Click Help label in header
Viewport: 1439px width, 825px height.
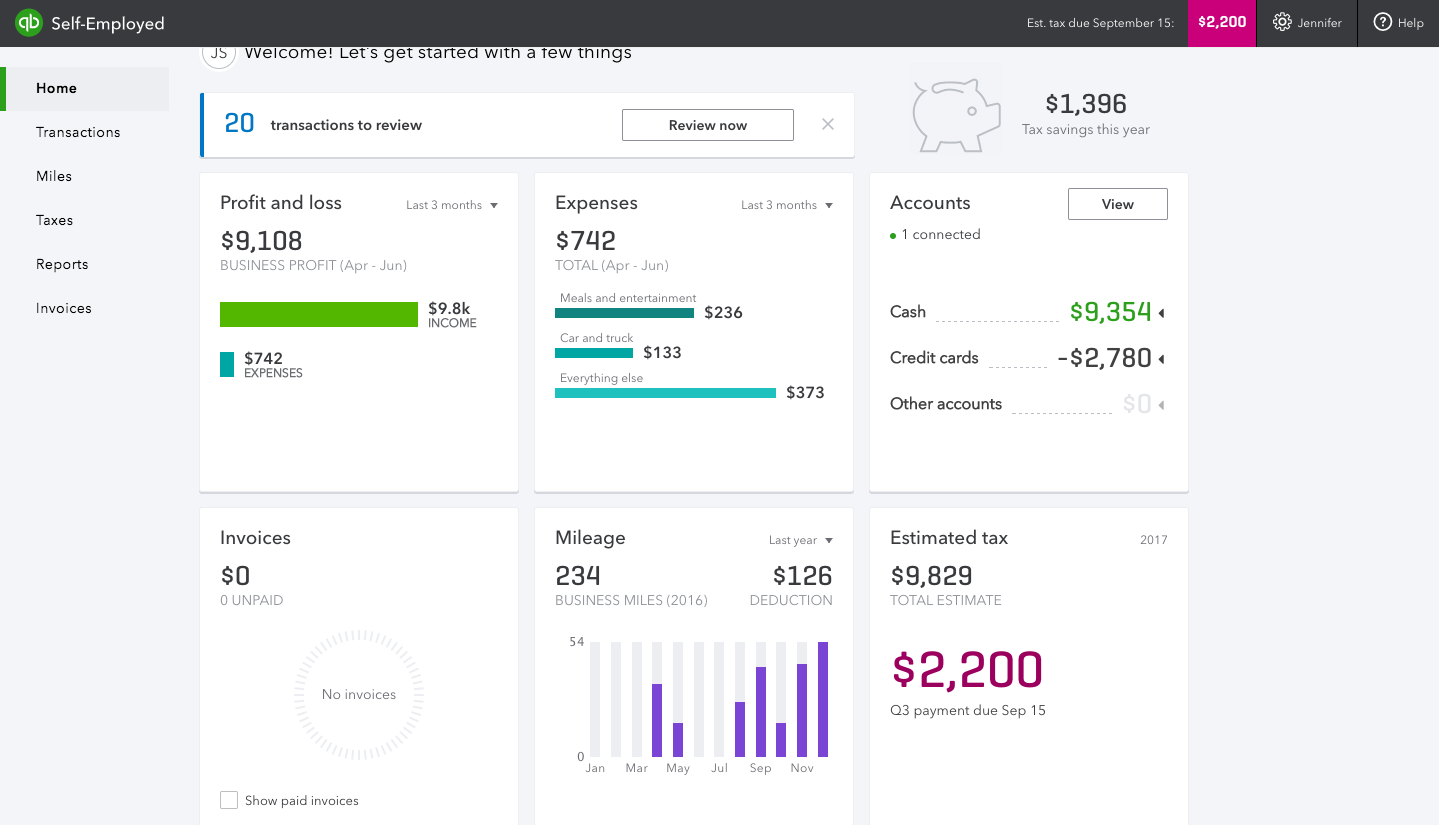pyautogui.click(x=1411, y=23)
